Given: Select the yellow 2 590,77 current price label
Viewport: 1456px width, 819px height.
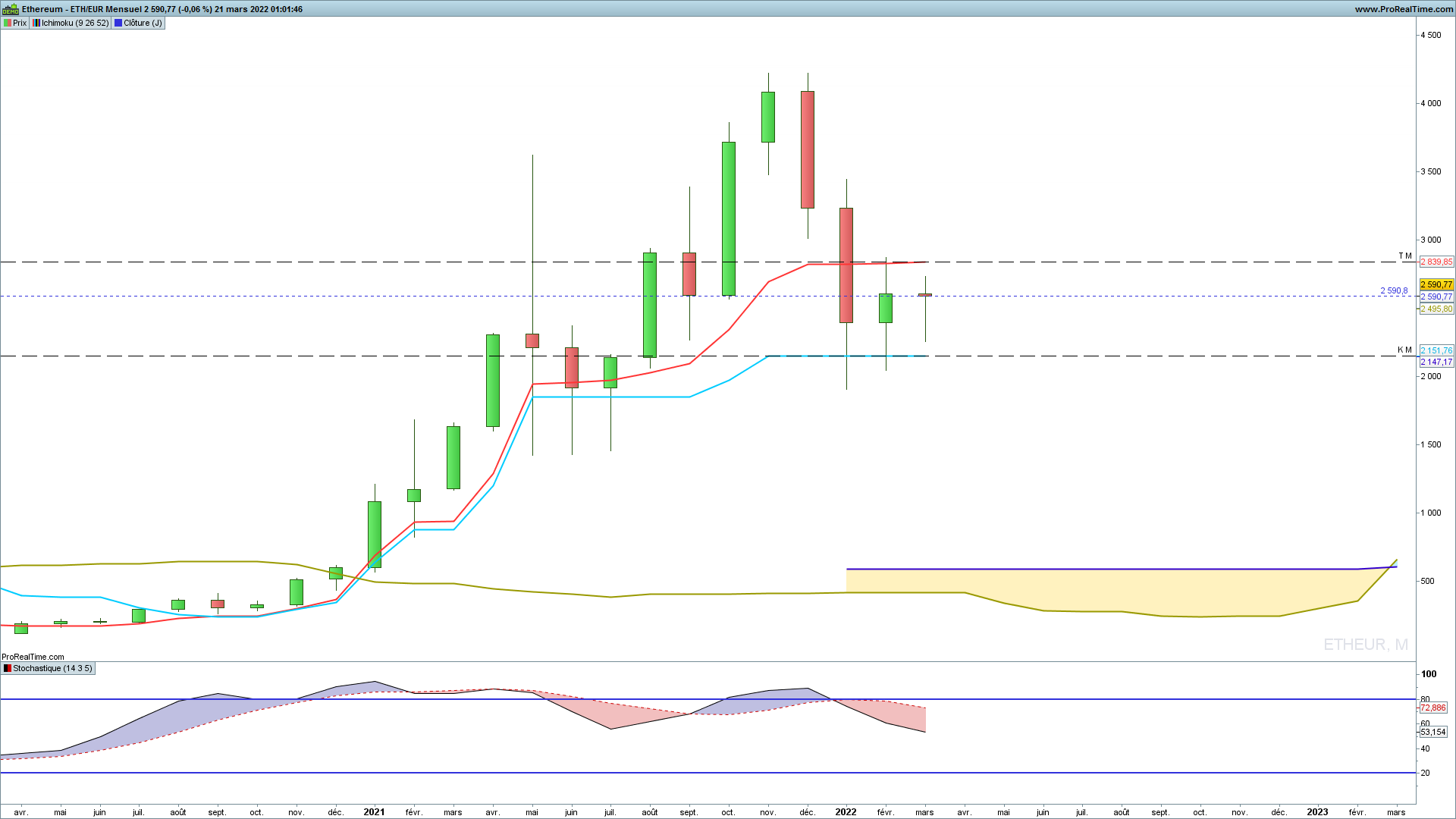Looking at the screenshot, I should pos(1436,284).
